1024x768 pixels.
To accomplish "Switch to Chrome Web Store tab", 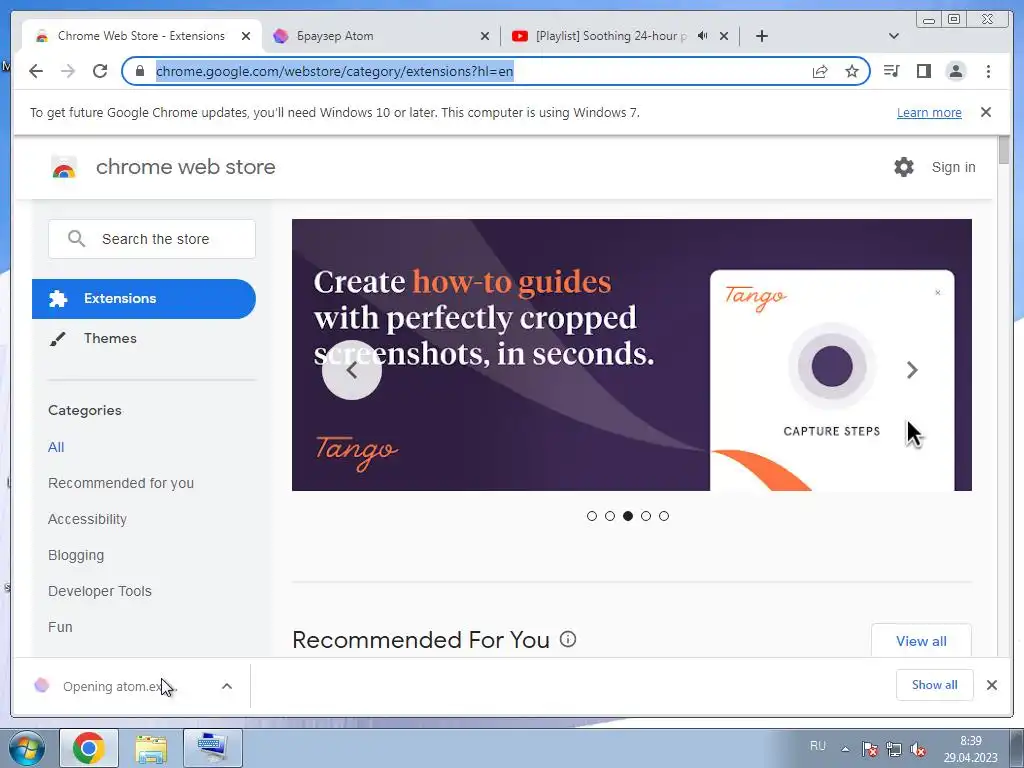I will [141, 36].
